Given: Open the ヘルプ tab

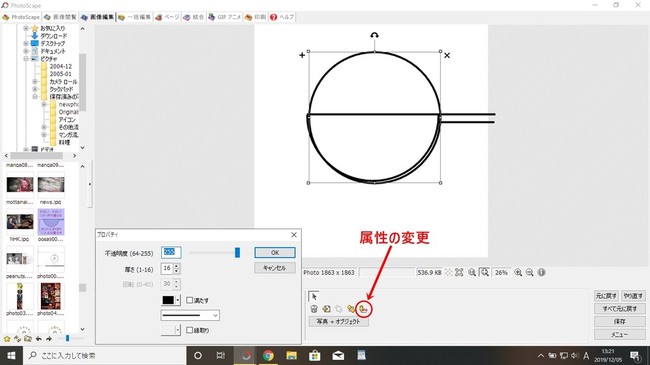Looking at the screenshot, I should 282,17.
